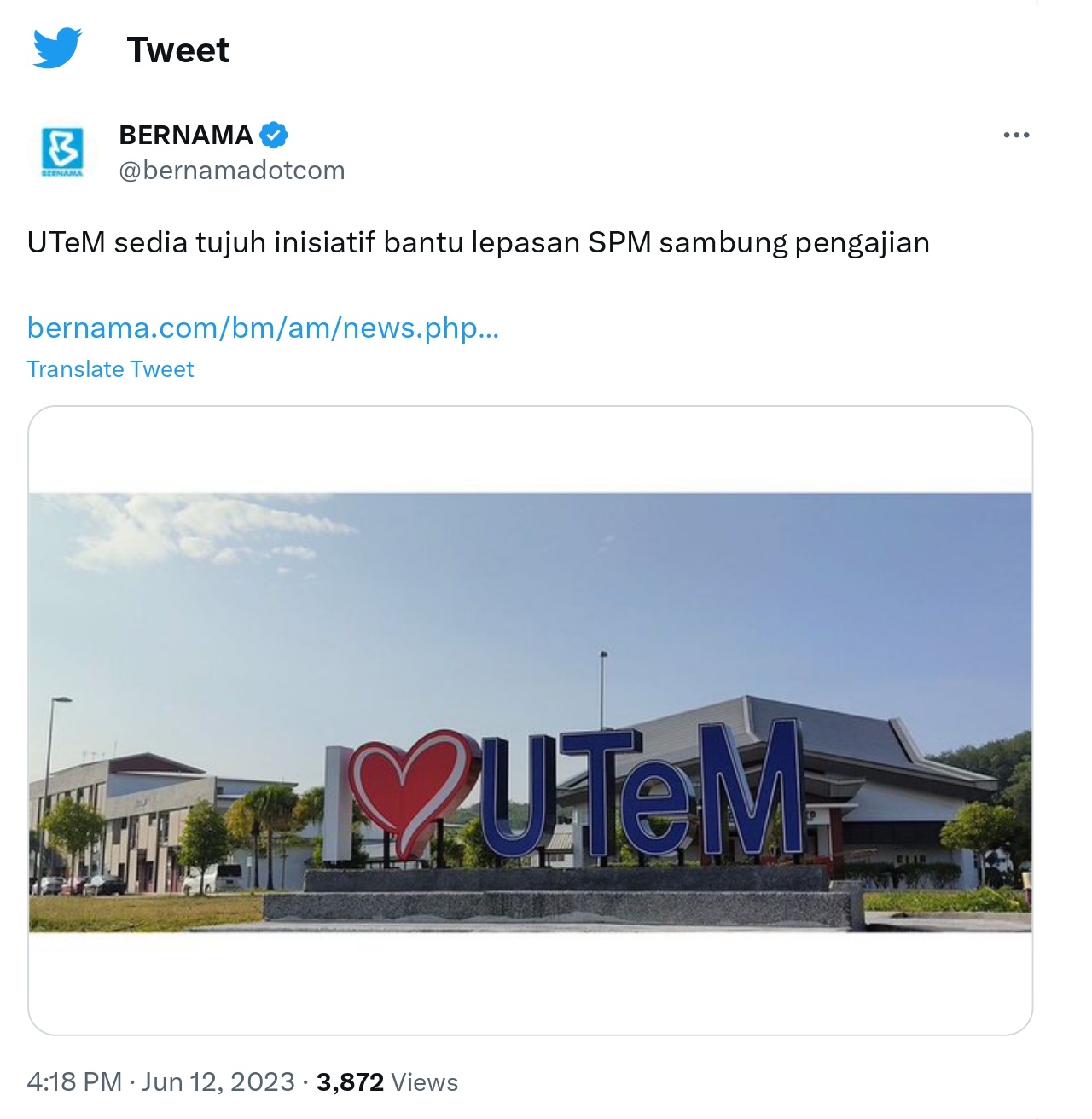This screenshot has height=1119, width=1092.
Task: Open the three-dot more options menu
Action: pyautogui.click(x=1016, y=136)
